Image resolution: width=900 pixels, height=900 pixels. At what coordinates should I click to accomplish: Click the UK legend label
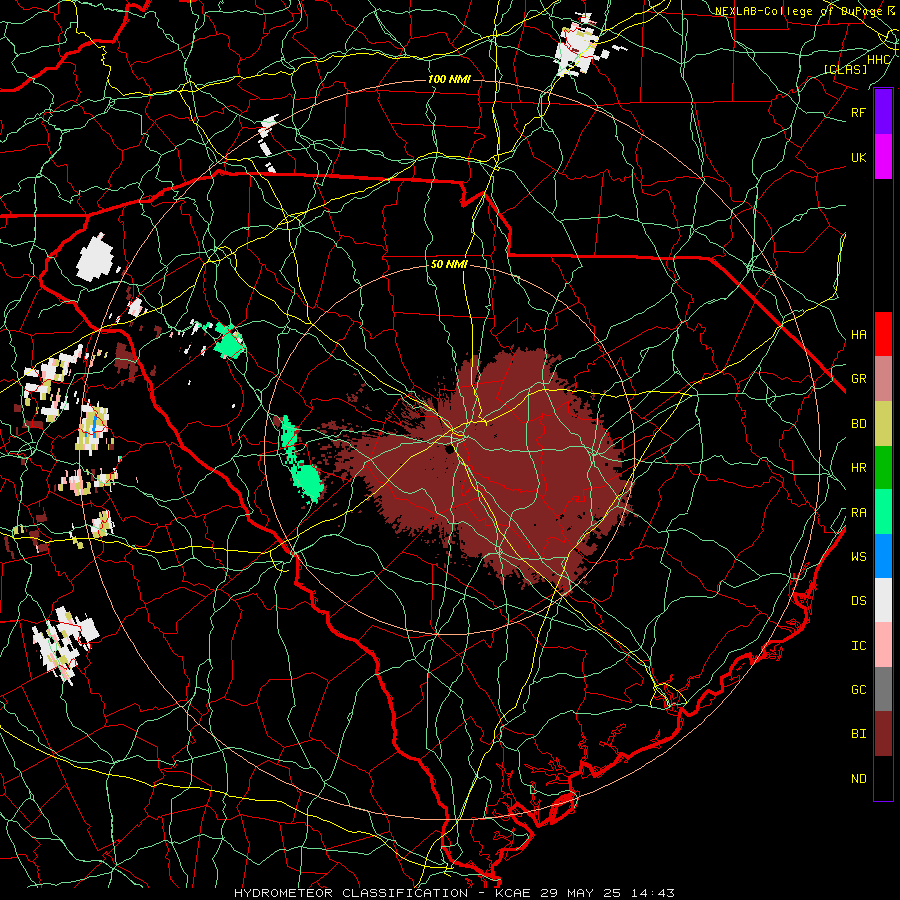click(859, 157)
